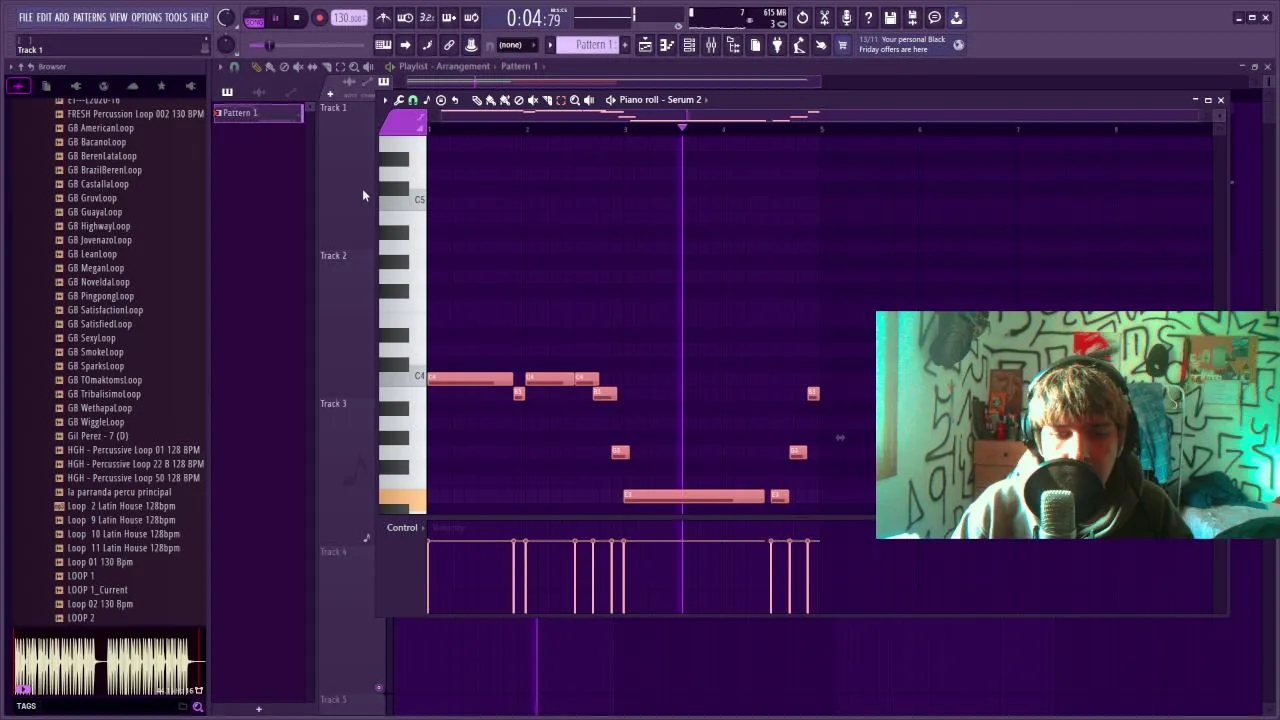Open the OPTIONS menu
1280x720 pixels.
tap(146, 17)
